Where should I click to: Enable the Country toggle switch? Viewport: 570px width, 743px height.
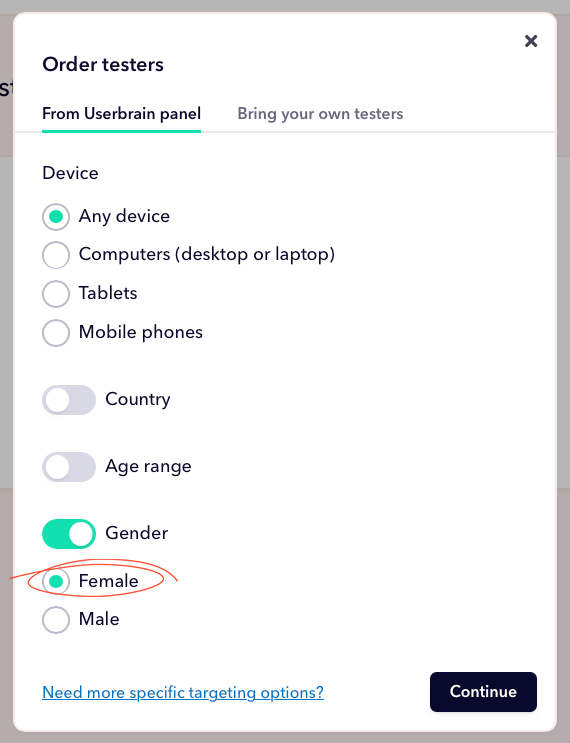[x=69, y=400]
